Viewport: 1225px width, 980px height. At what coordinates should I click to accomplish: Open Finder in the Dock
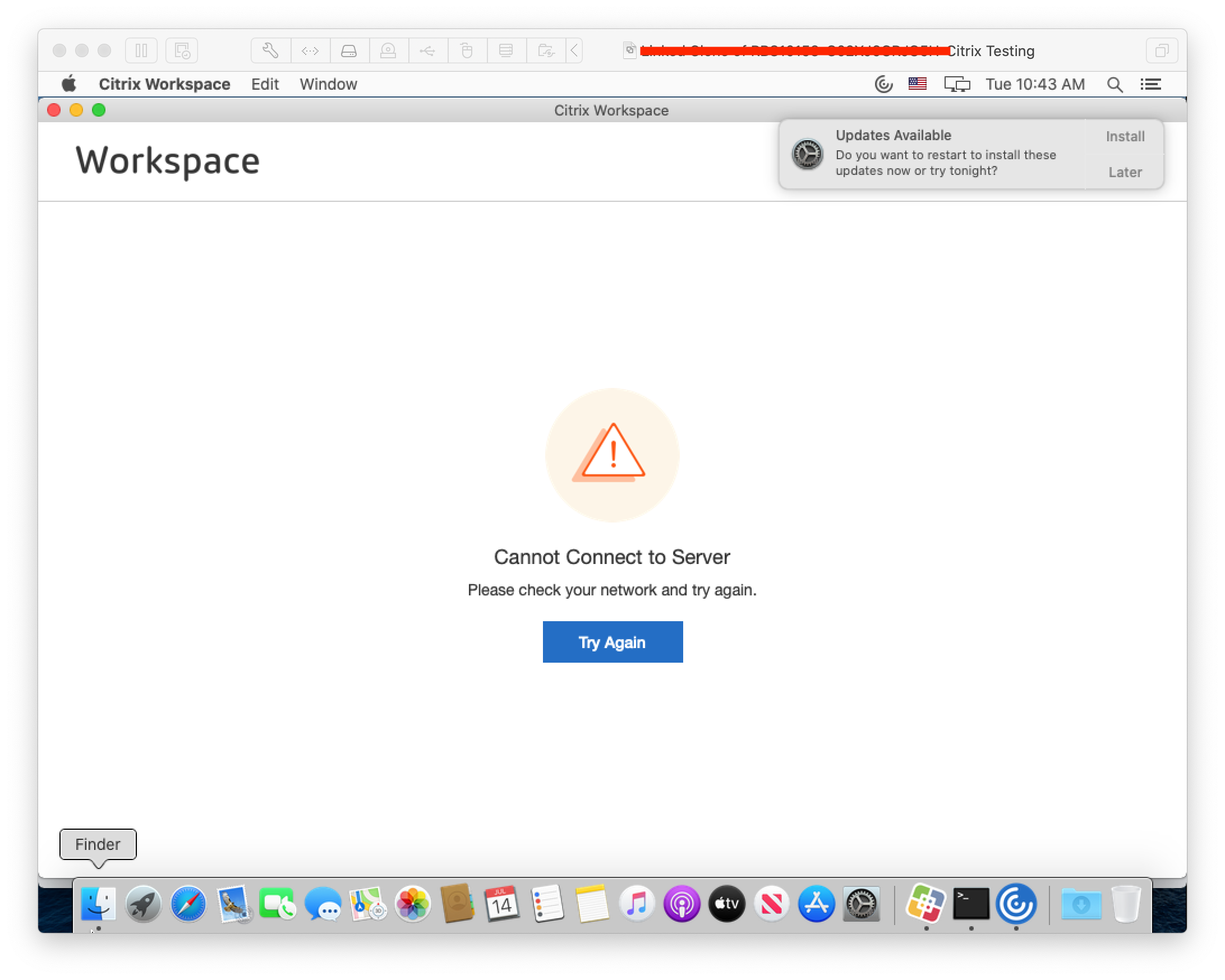pos(98,903)
